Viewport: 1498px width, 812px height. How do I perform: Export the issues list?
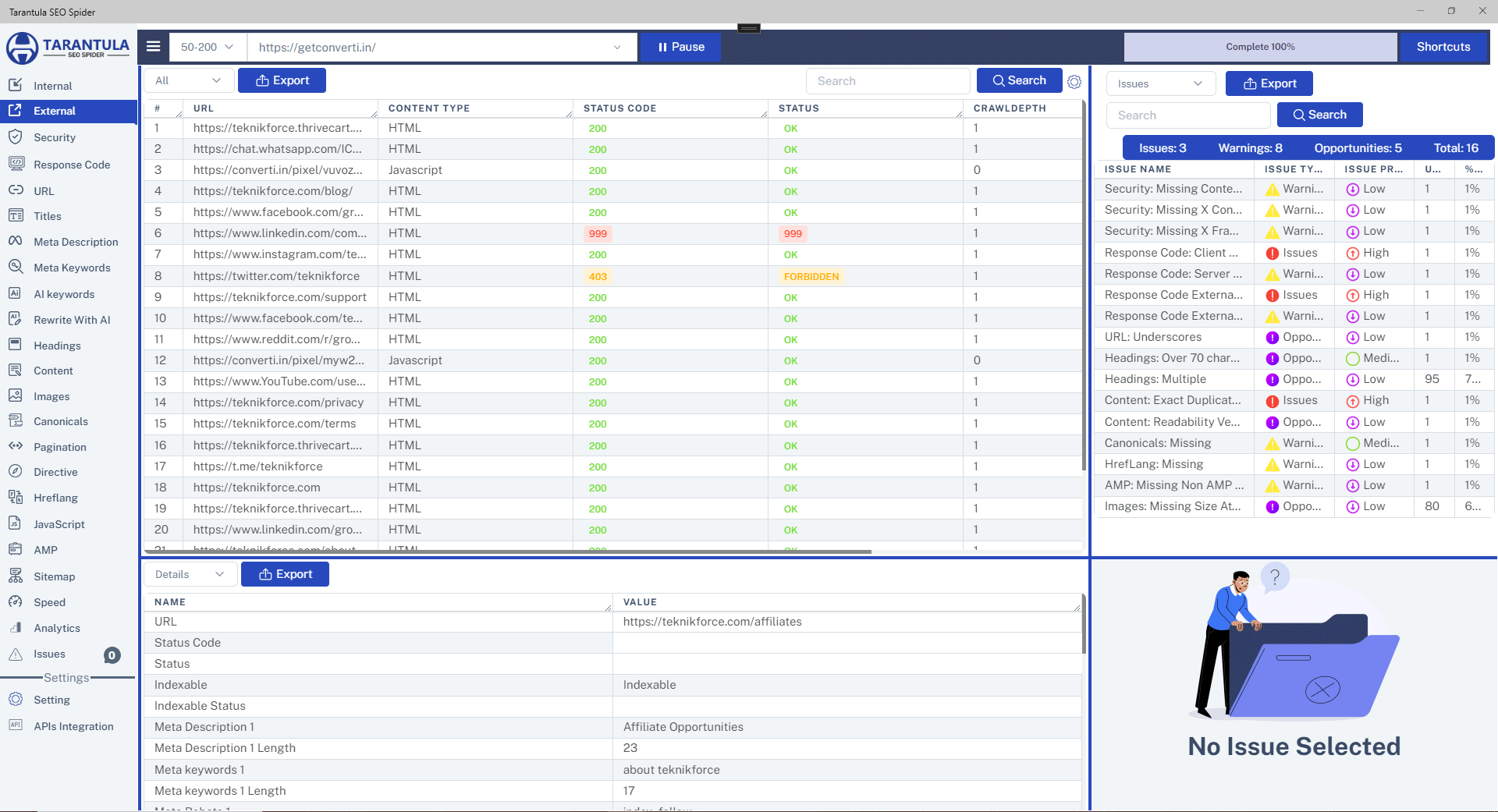point(1269,83)
